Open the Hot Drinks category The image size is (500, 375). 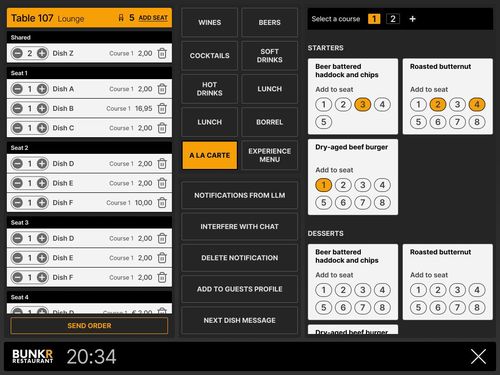(x=209, y=89)
